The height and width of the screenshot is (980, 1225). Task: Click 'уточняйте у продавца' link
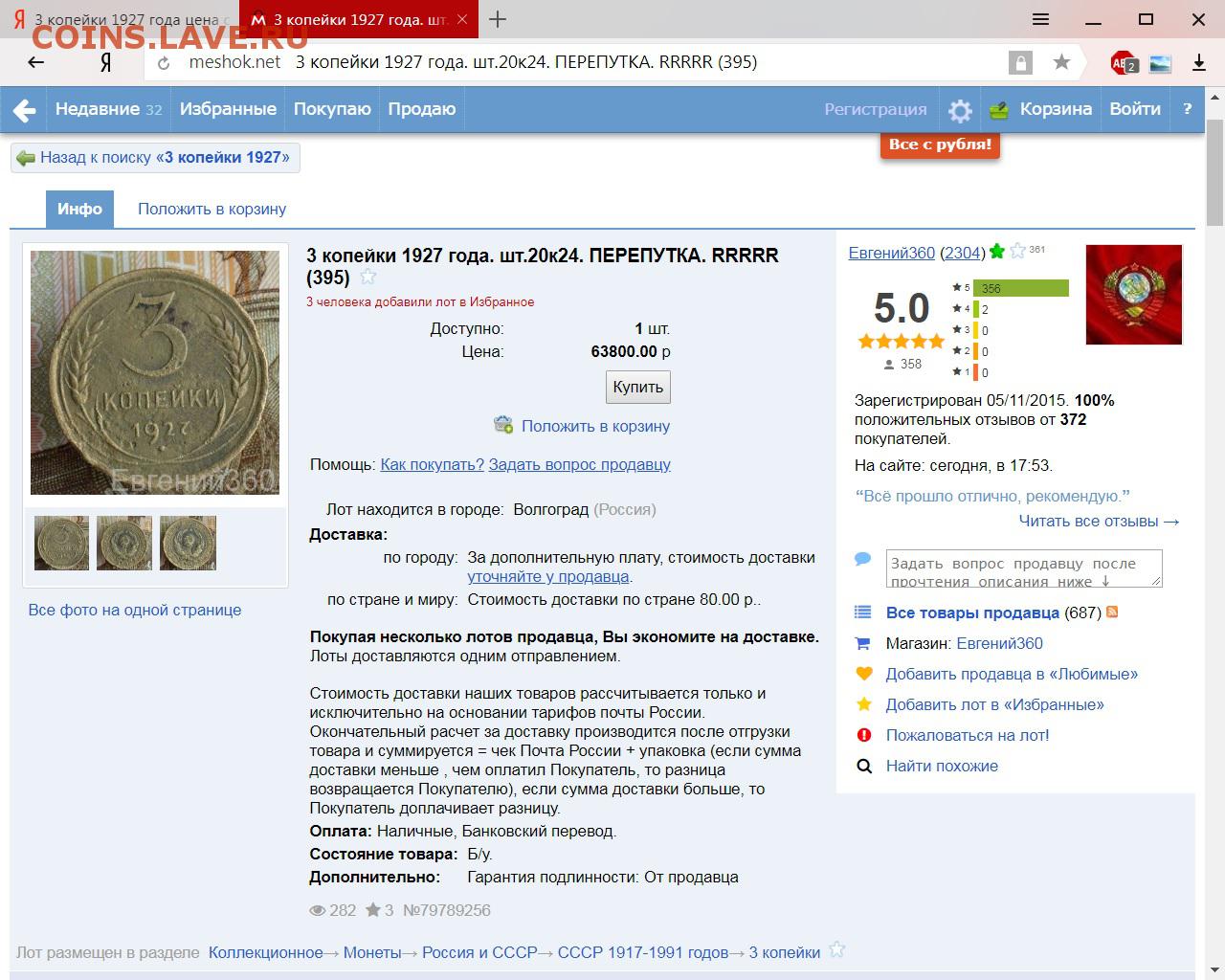[547, 576]
